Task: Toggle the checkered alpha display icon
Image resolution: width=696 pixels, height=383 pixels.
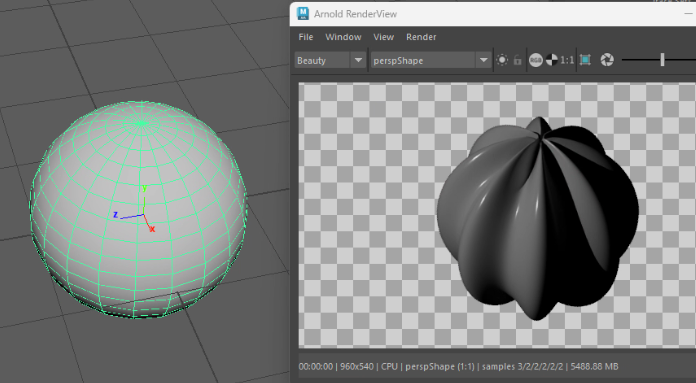Action: [x=552, y=60]
